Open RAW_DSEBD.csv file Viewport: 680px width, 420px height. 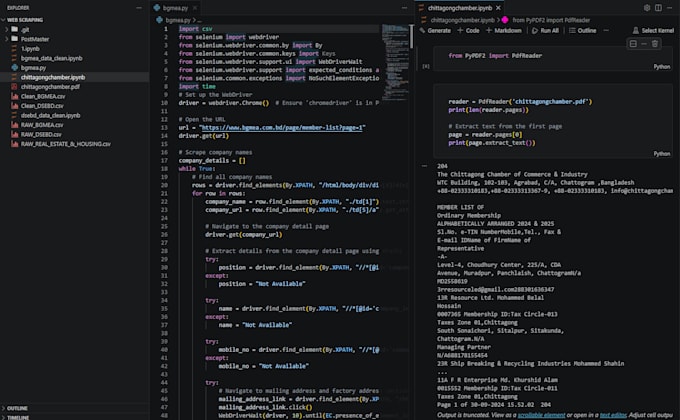pyautogui.click(x=41, y=135)
